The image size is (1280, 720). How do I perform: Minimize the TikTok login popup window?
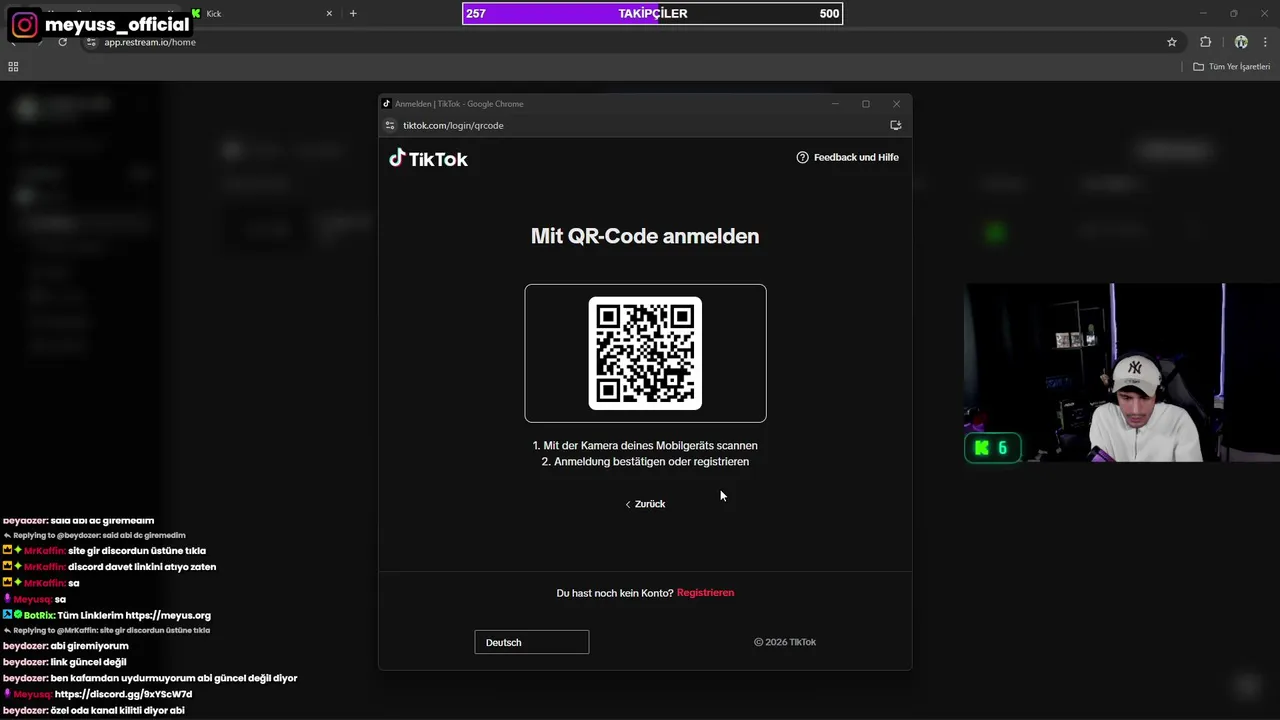click(835, 104)
